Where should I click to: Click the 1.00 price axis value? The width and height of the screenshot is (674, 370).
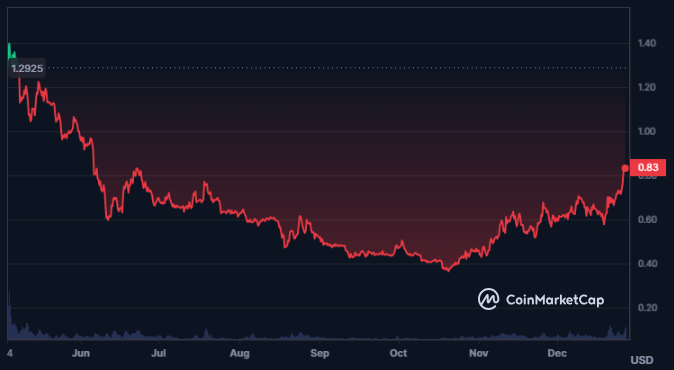click(x=647, y=131)
